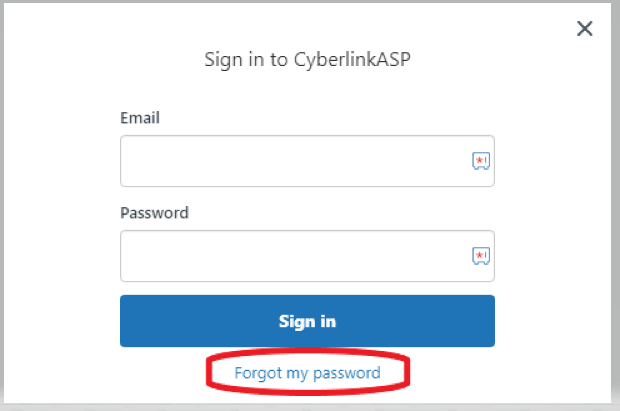Viewport: 620px width, 411px height.
Task: Focus the Email input field
Action: tap(307, 161)
